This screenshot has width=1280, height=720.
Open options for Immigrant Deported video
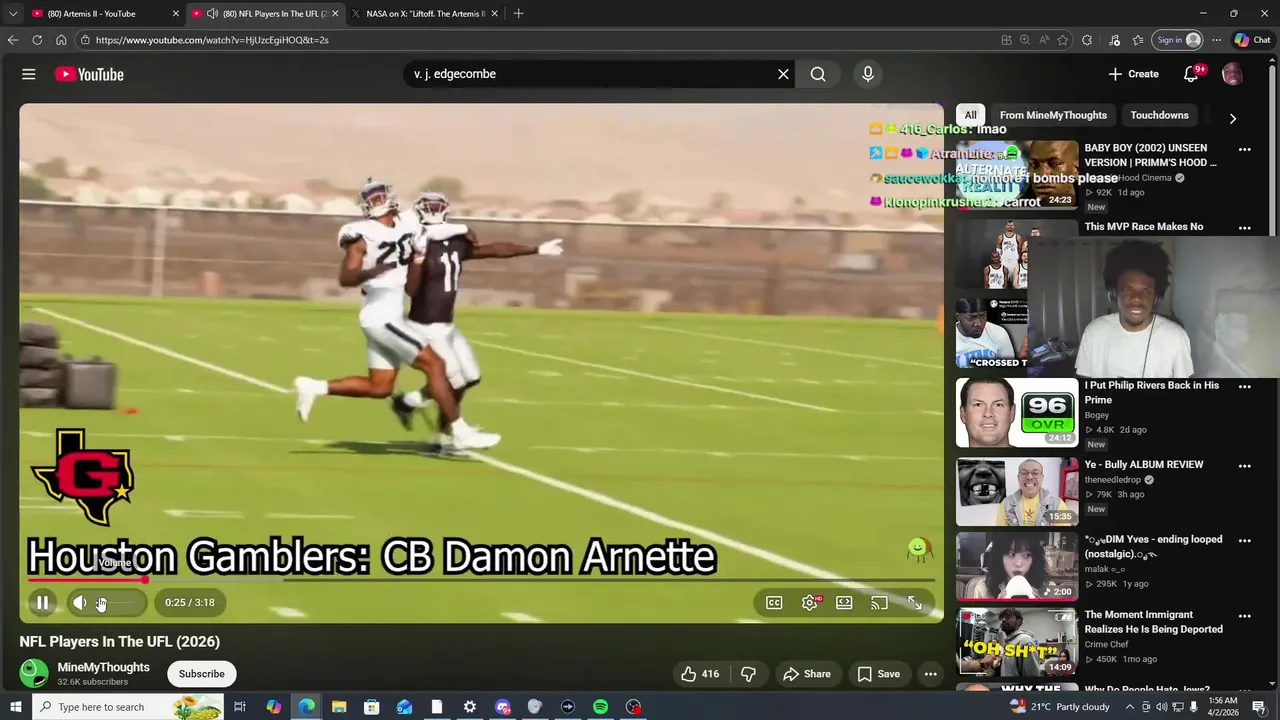coord(1245,616)
